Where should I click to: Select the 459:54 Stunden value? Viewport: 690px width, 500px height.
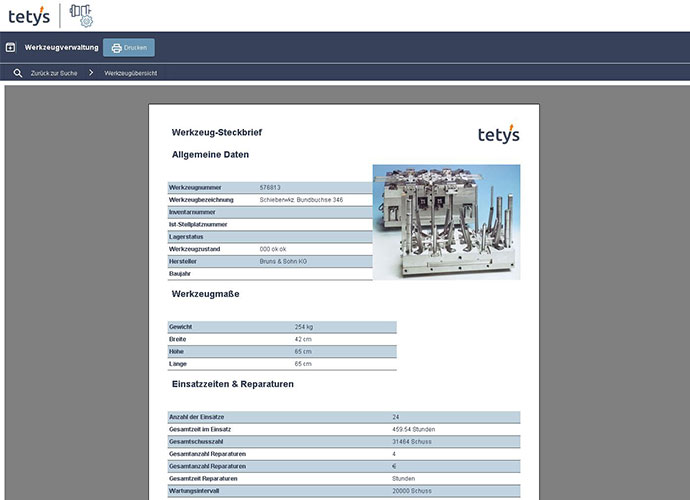click(413, 429)
